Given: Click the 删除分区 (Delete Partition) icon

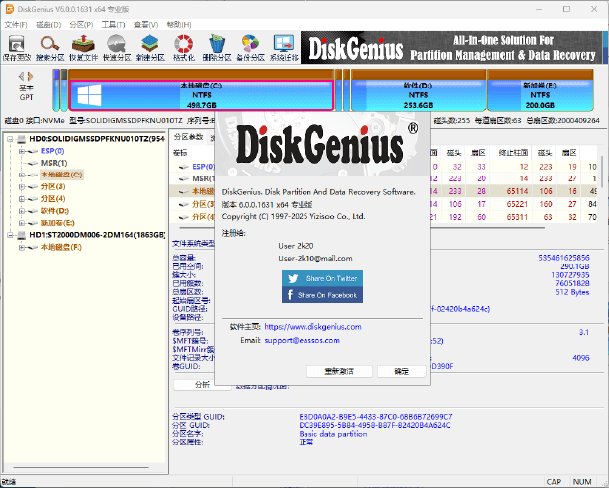Looking at the screenshot, I should [x=216, y=47].
